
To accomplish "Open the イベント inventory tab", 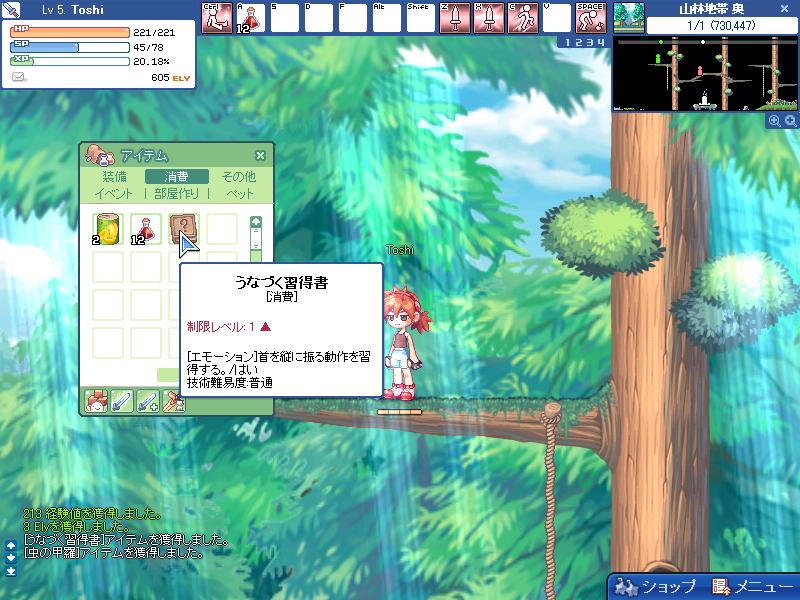I will pyautogui.click(x=113, y=193).
